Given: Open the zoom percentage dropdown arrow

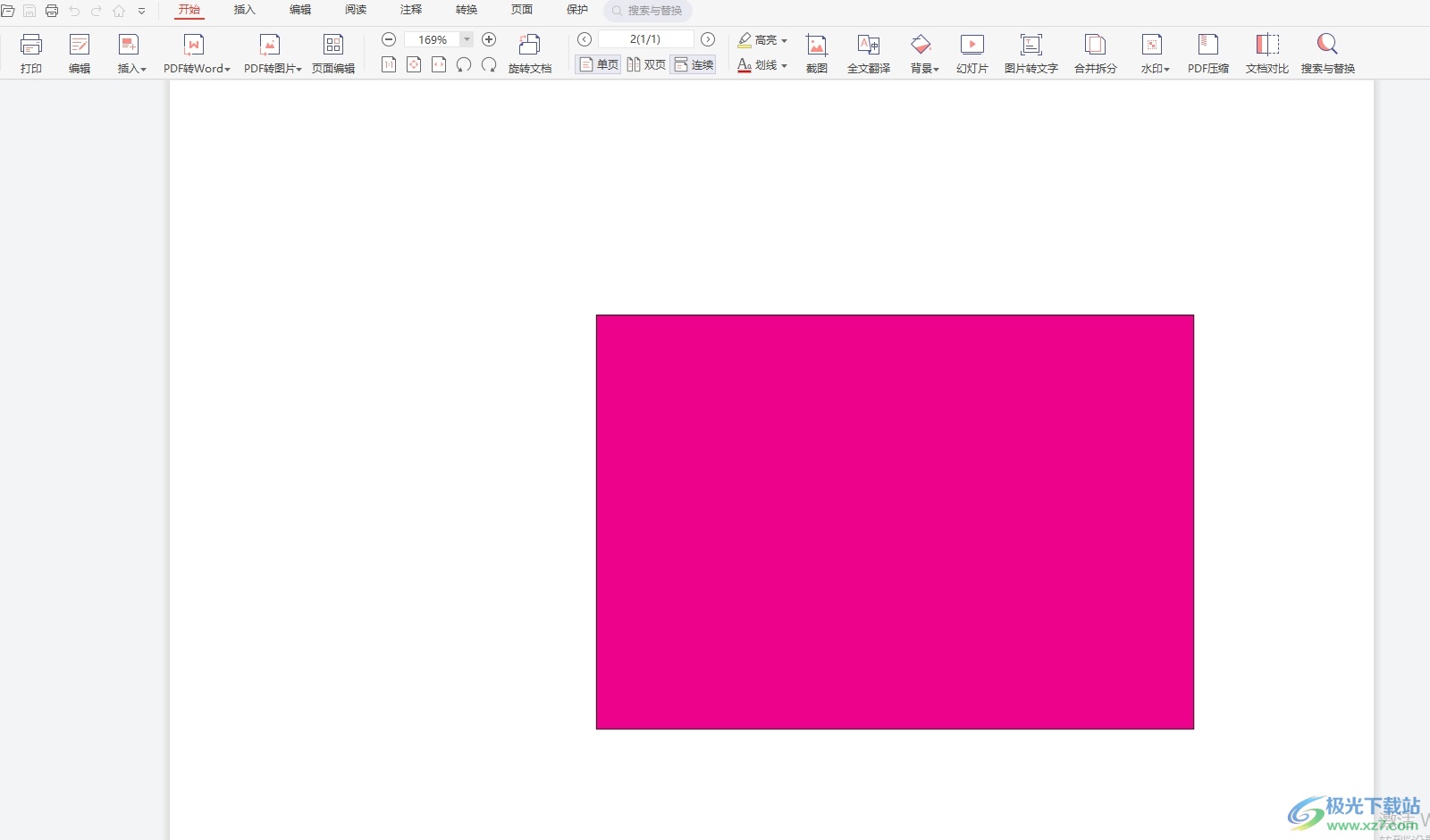Looking at the screenshot, I should pos(467,39).
